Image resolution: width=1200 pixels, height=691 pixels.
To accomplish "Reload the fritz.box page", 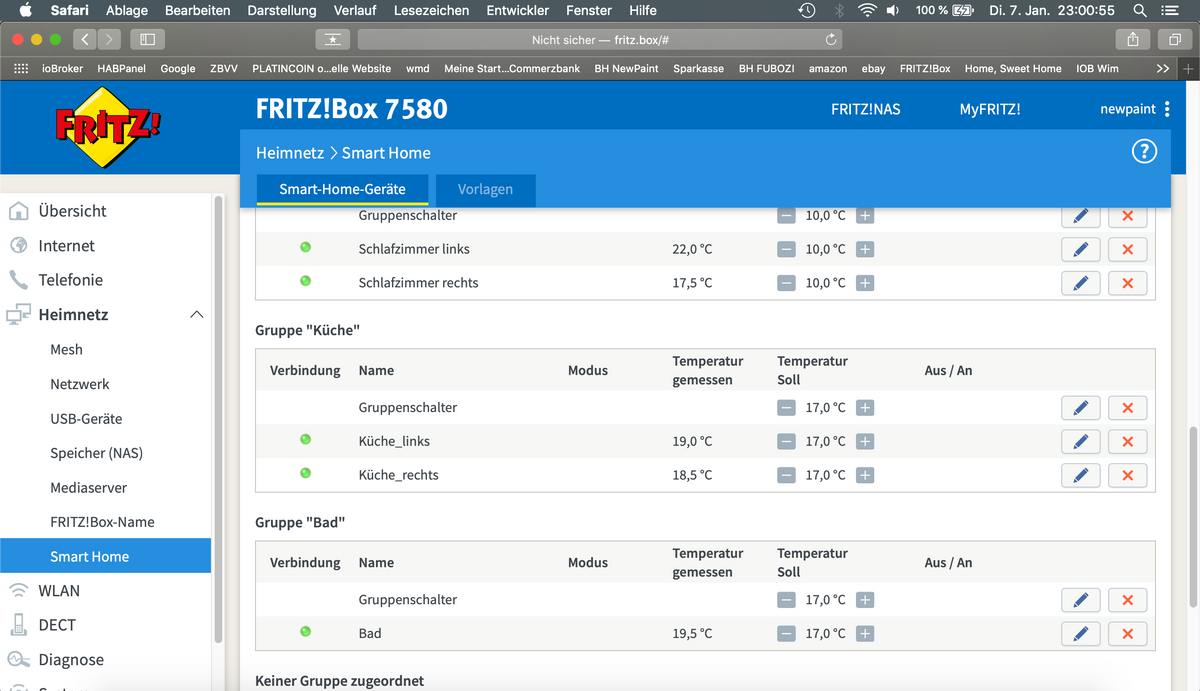I will [830, 39].
